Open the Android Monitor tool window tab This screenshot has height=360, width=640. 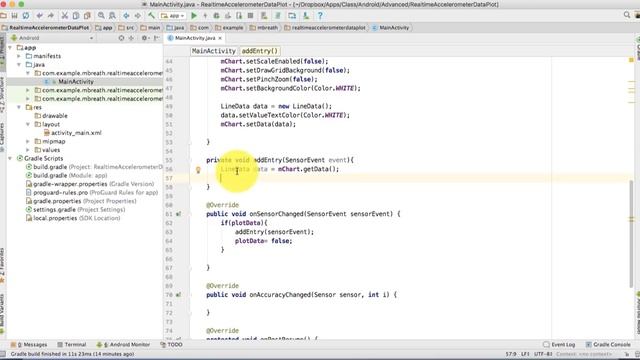click(124, 345)
